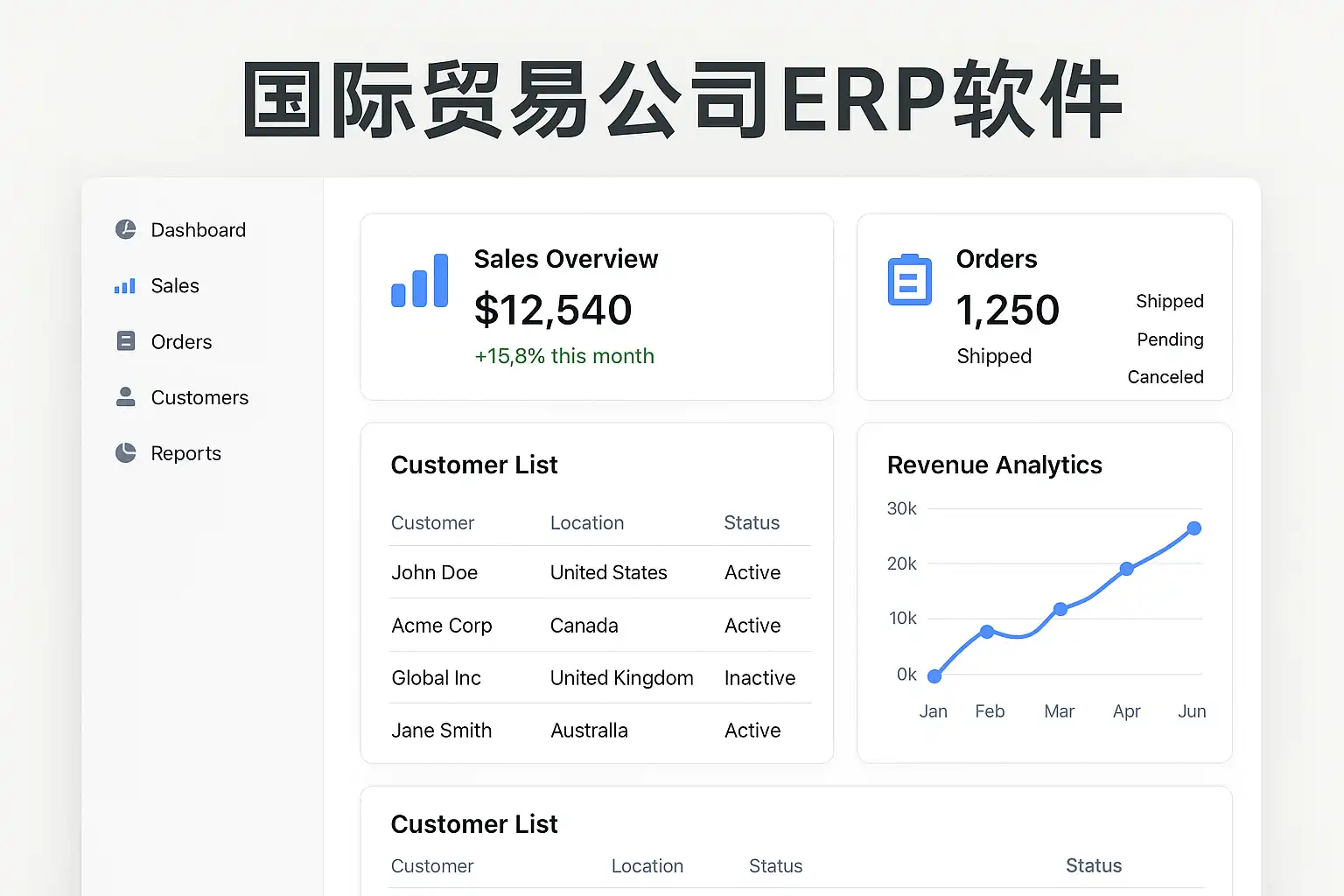Click the blue clipboard icon in Orders card
The image size is (1344, 896).
(909, 281)
